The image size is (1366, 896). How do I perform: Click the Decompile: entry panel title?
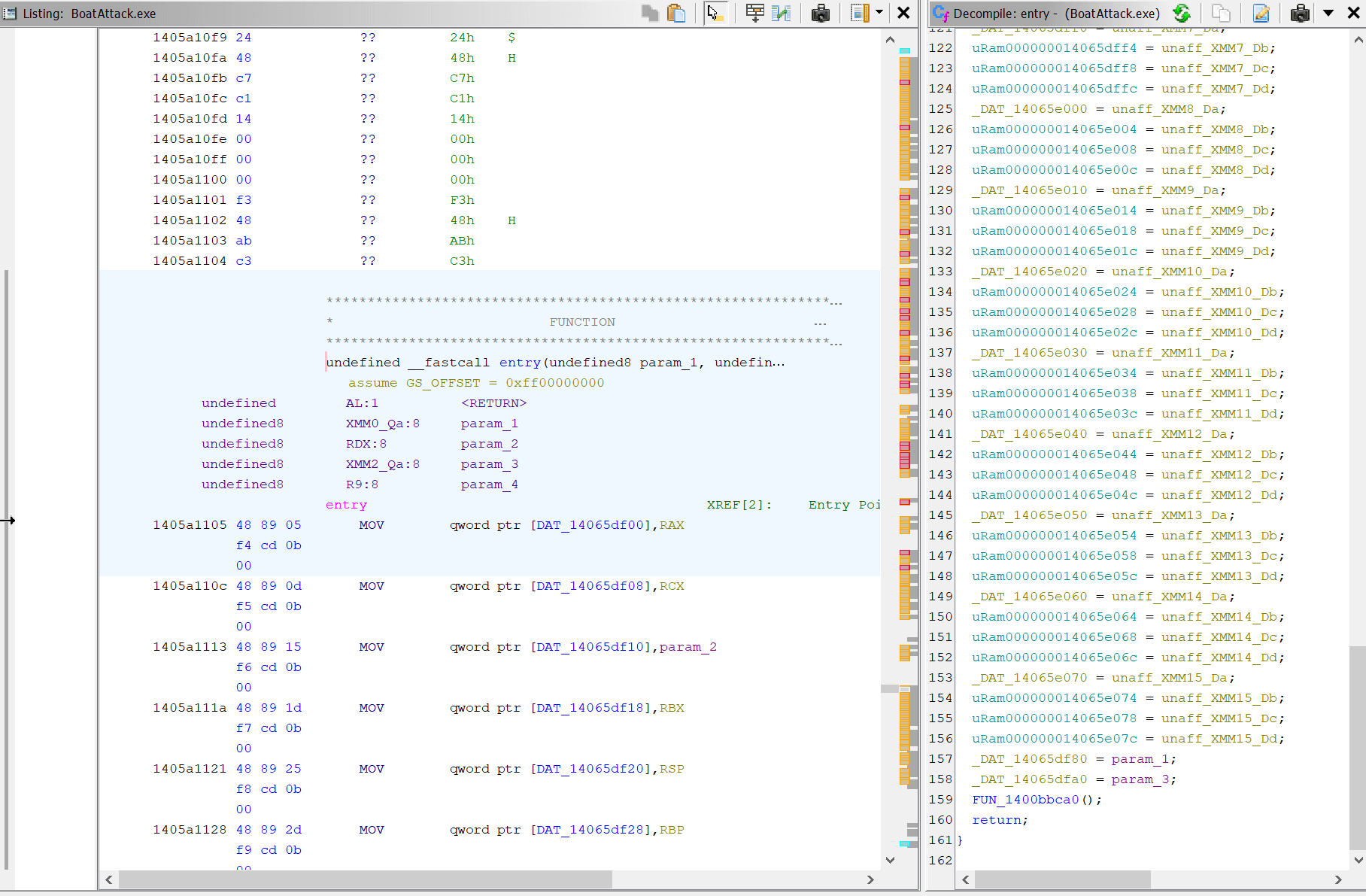(1056, 14)
